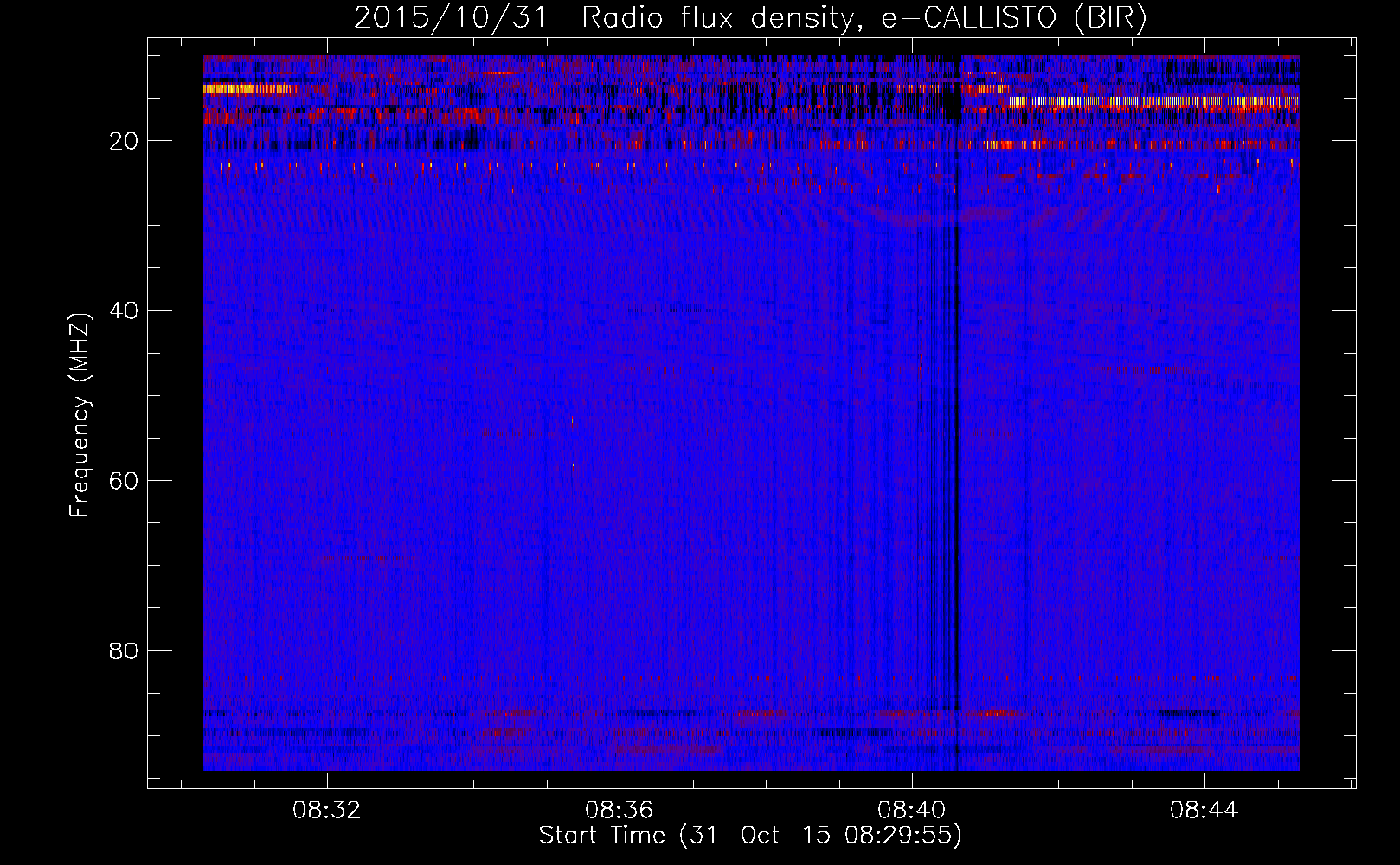The width and height of the screenshot is (1400, 865).
Task: Select the 80 frequency tick label
Action: pyautogui.click(x=125, y=650)
